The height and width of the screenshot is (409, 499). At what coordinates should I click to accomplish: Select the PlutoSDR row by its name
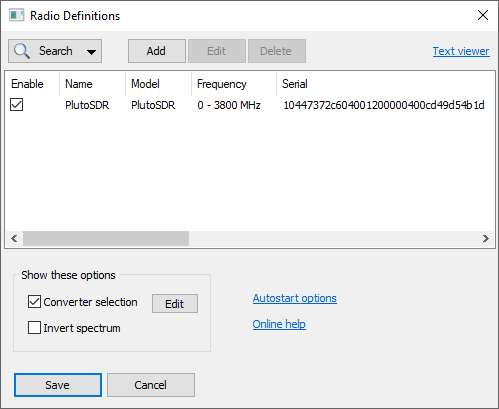(87, 105)
